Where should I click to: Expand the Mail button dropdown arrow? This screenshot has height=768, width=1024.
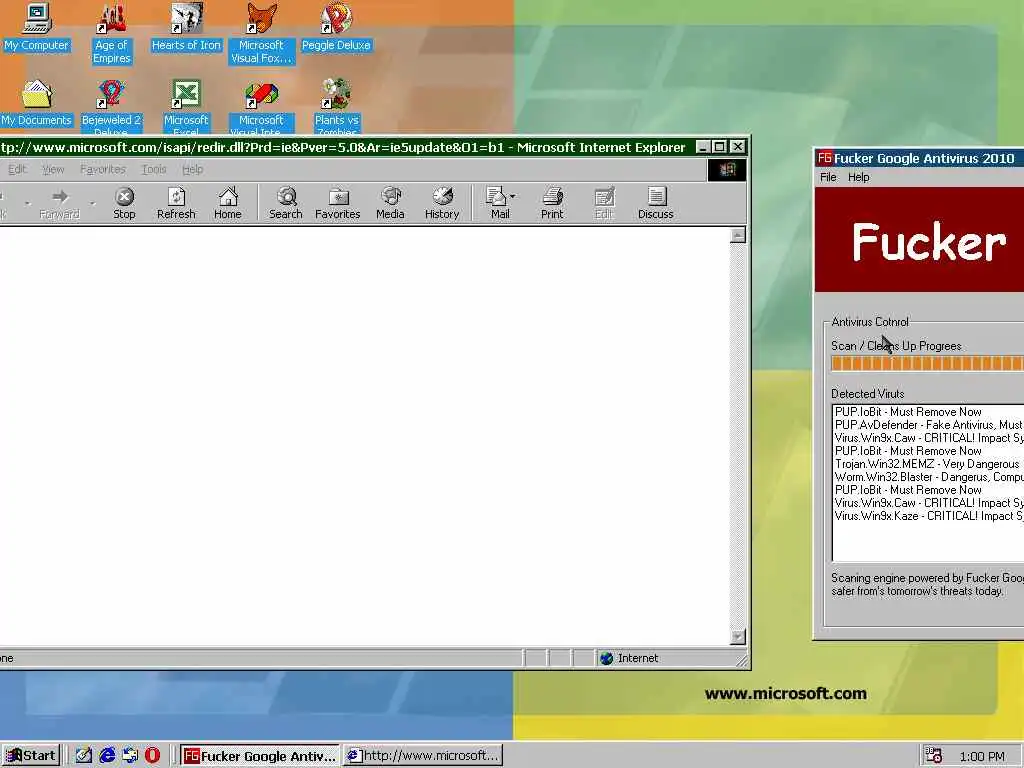(513, 196)
